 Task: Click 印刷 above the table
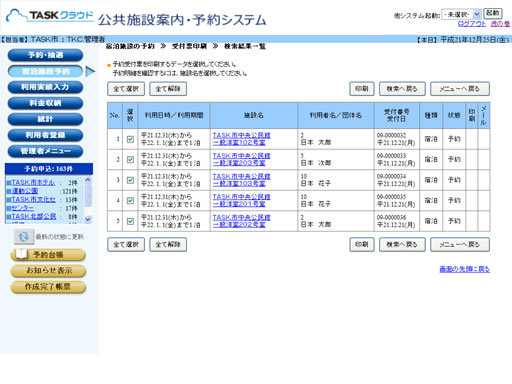click(362, 89)
